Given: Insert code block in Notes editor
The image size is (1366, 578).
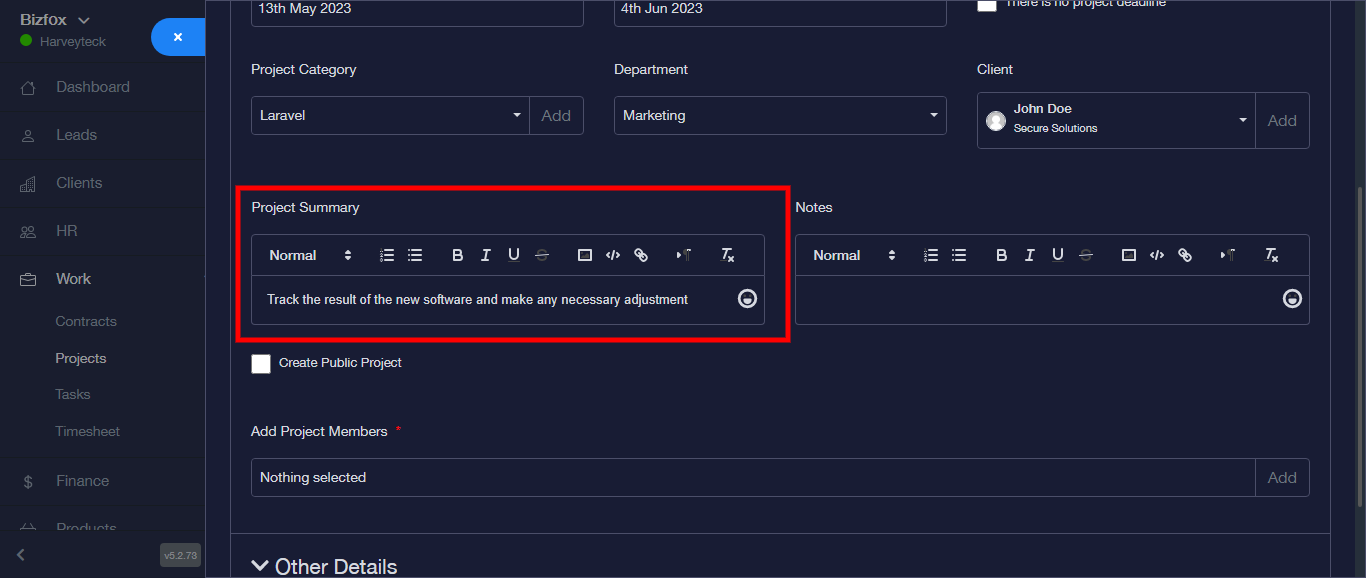Looking at the screenshot, I should [1157, 256].
